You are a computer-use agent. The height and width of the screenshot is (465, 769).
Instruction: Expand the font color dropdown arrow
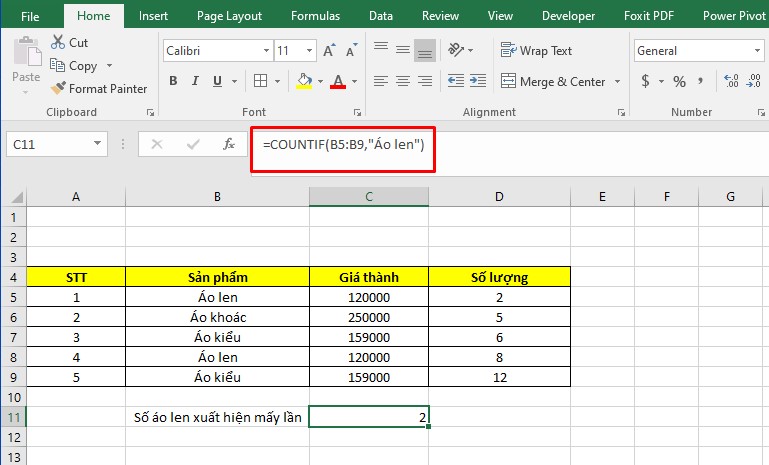tap(354, 81)
